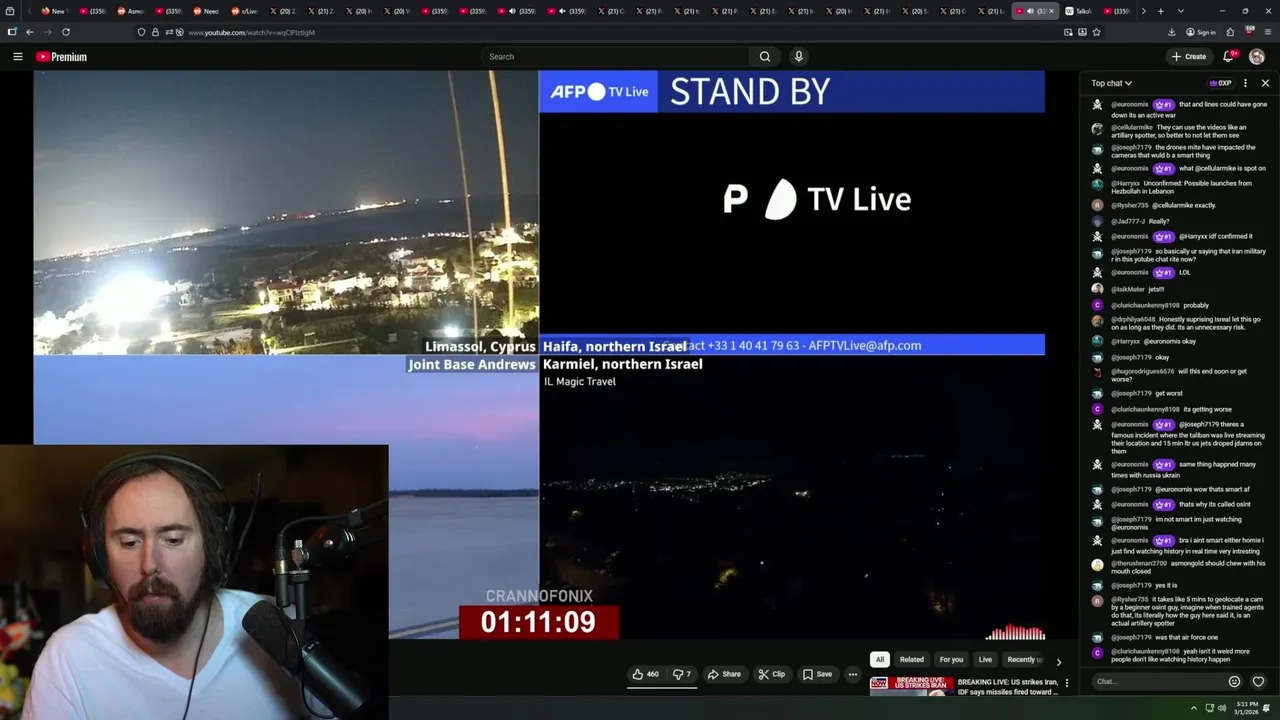
Task: Open more actions three-dot under video
Action: pos(853,674)
